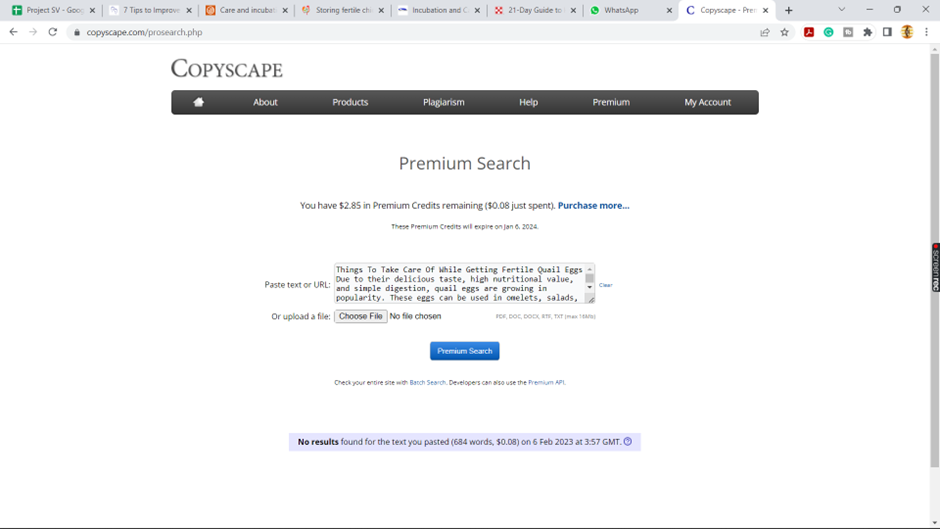Toggle the browser side panel icon
The width and height of the screenshot is (940, 529).
[887, 32]
